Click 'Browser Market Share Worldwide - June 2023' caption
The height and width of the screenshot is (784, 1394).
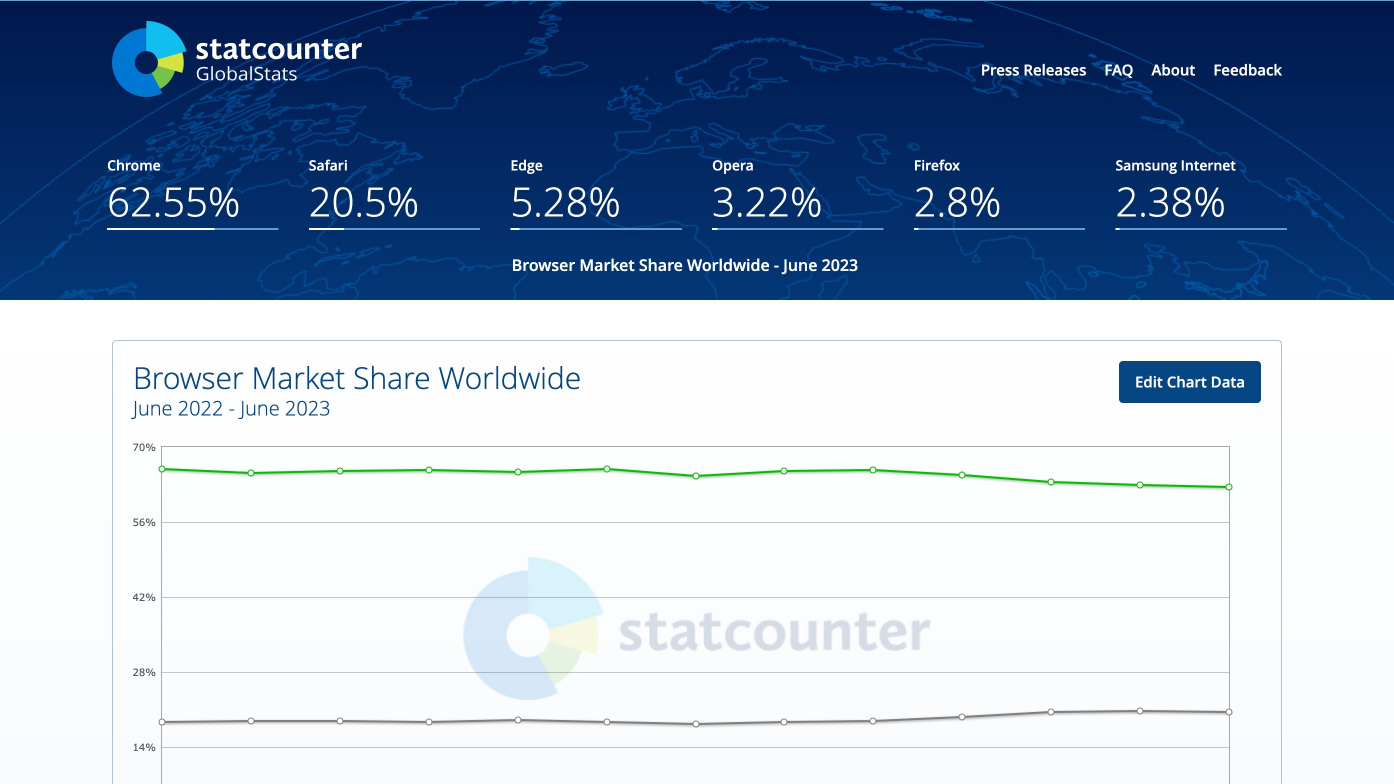[685, 265]
